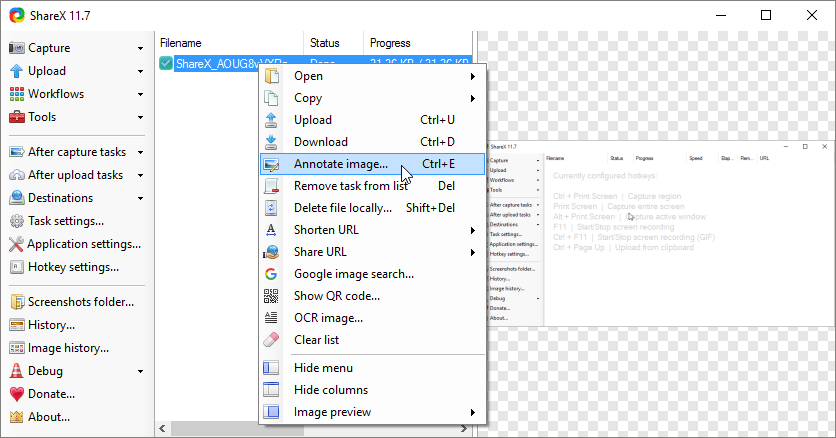This screenshot has height=438, width=836.
Task: Open Task settings from sidebar
Action: coord(66,221)
